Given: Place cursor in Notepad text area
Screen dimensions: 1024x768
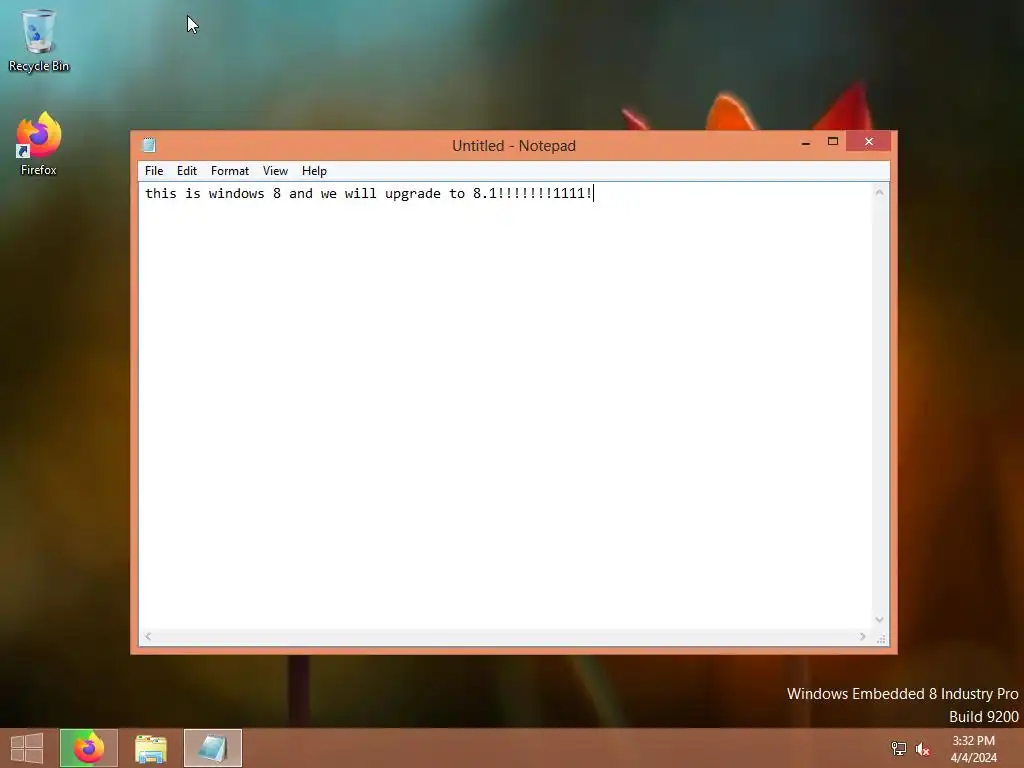Looking at the screenshot, I should coord(505,405).
